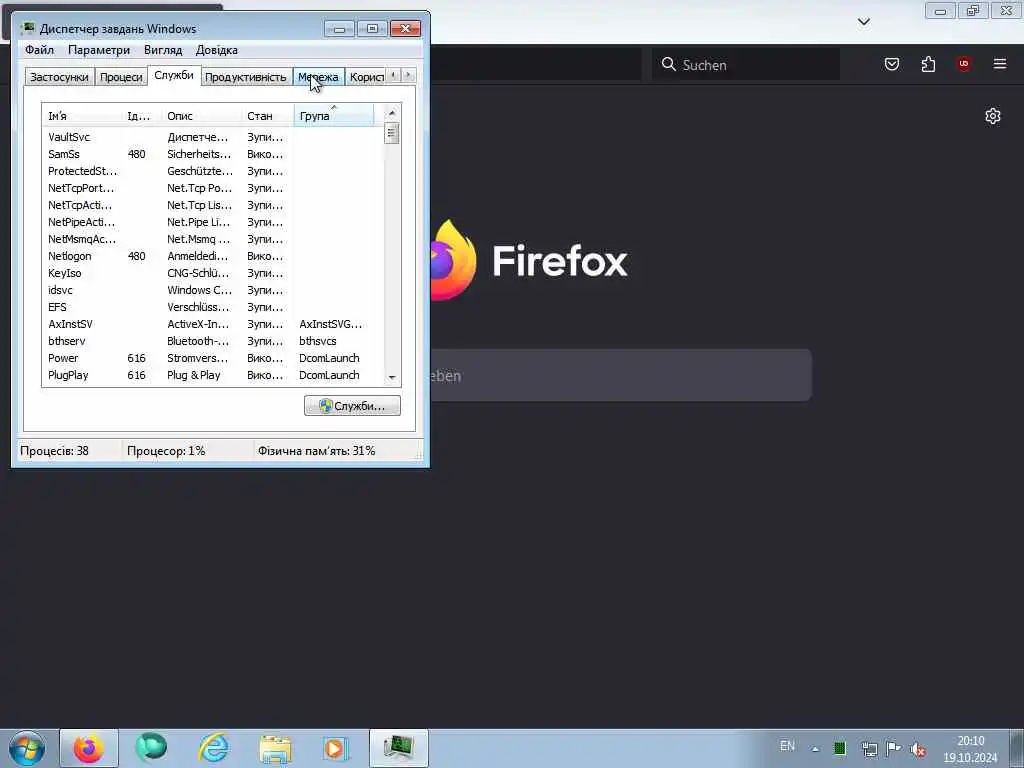Image resolution: width=1024 pixels, height=768 pixels.
Task: Click the search magnifier in Suchen box
Action: [668, 64]
